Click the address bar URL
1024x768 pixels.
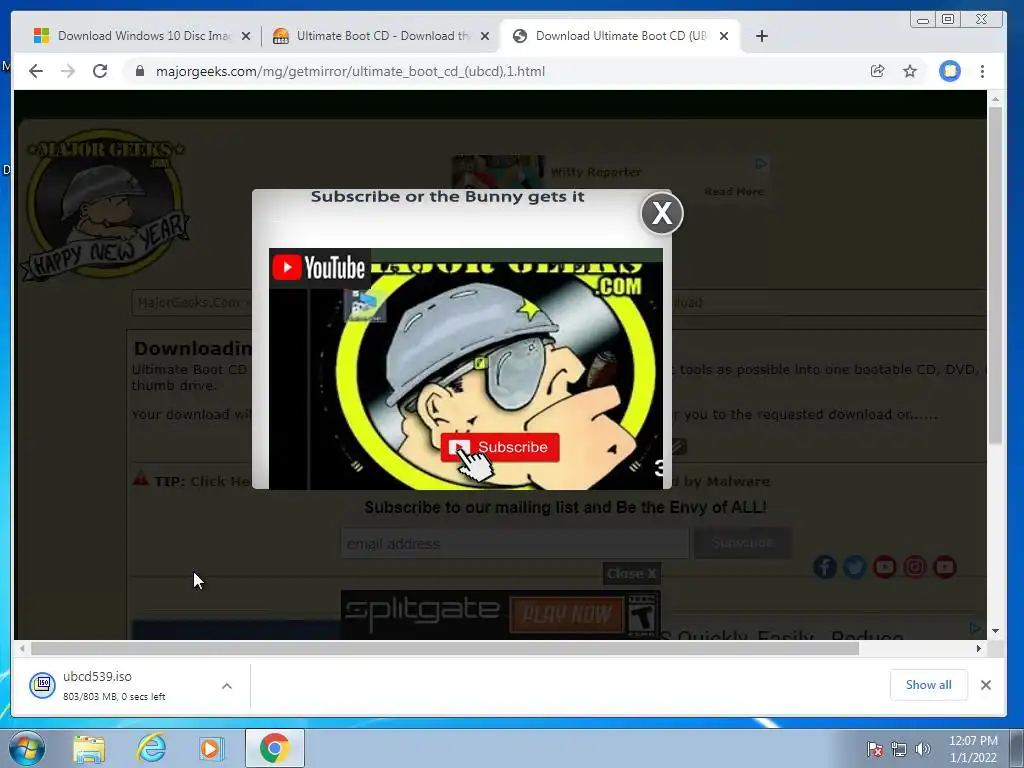tap(350, 71)
